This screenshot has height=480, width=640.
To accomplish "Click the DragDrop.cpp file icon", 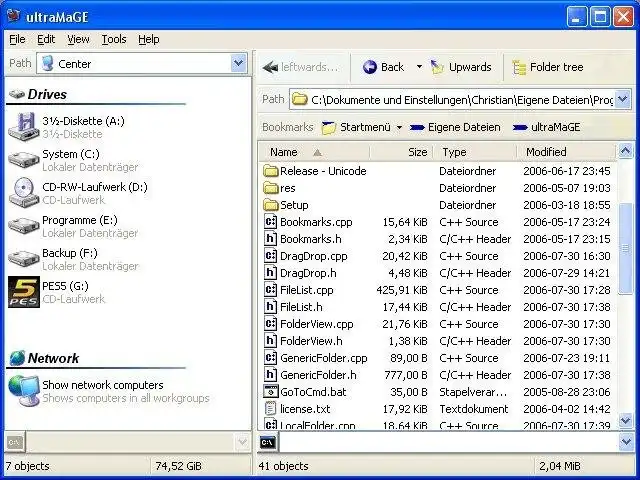I will [x=270, y=256].
